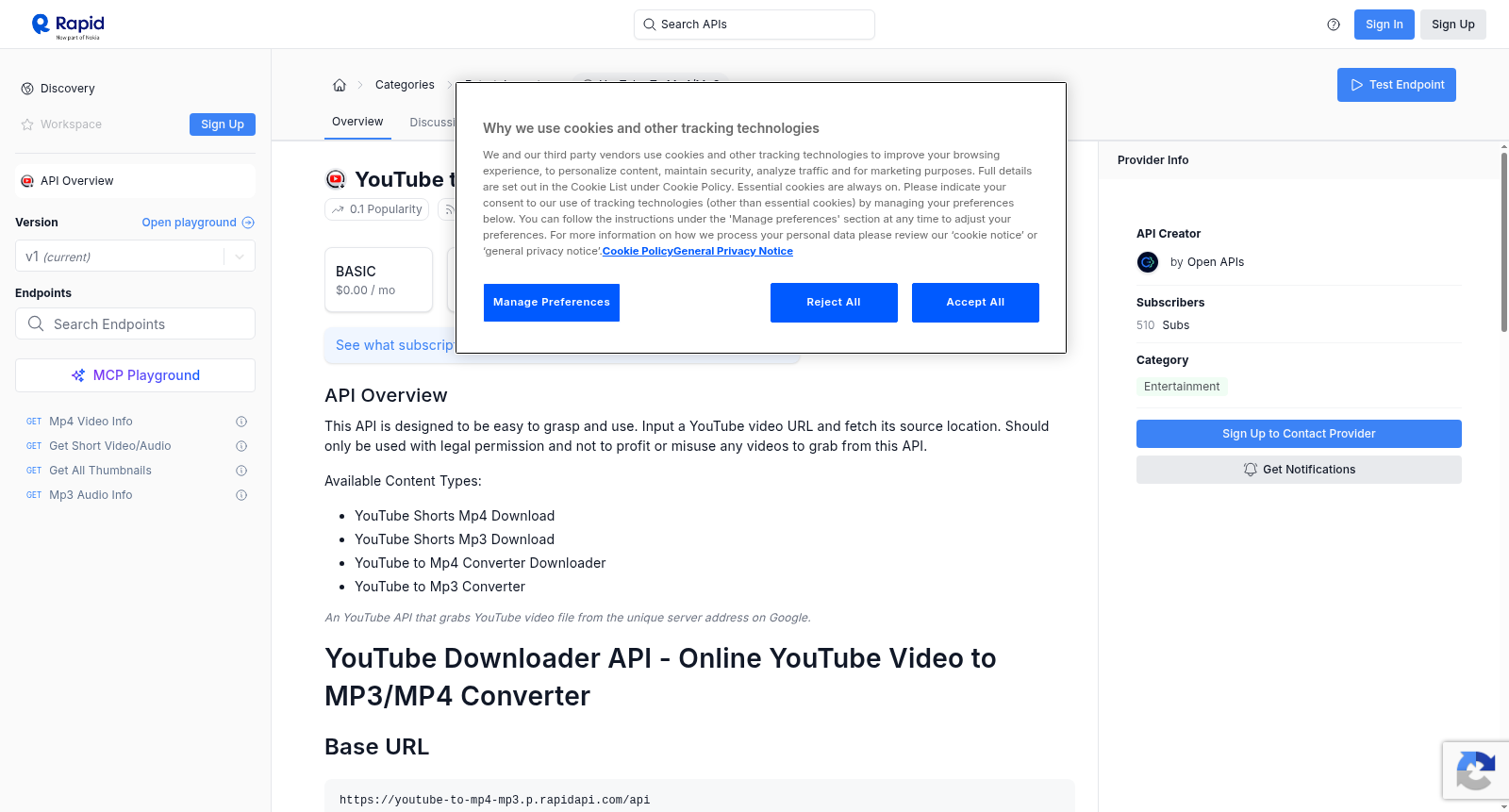Click the base URL code text
Screen dimensions: 1509x812
click(x=494, y=800)
